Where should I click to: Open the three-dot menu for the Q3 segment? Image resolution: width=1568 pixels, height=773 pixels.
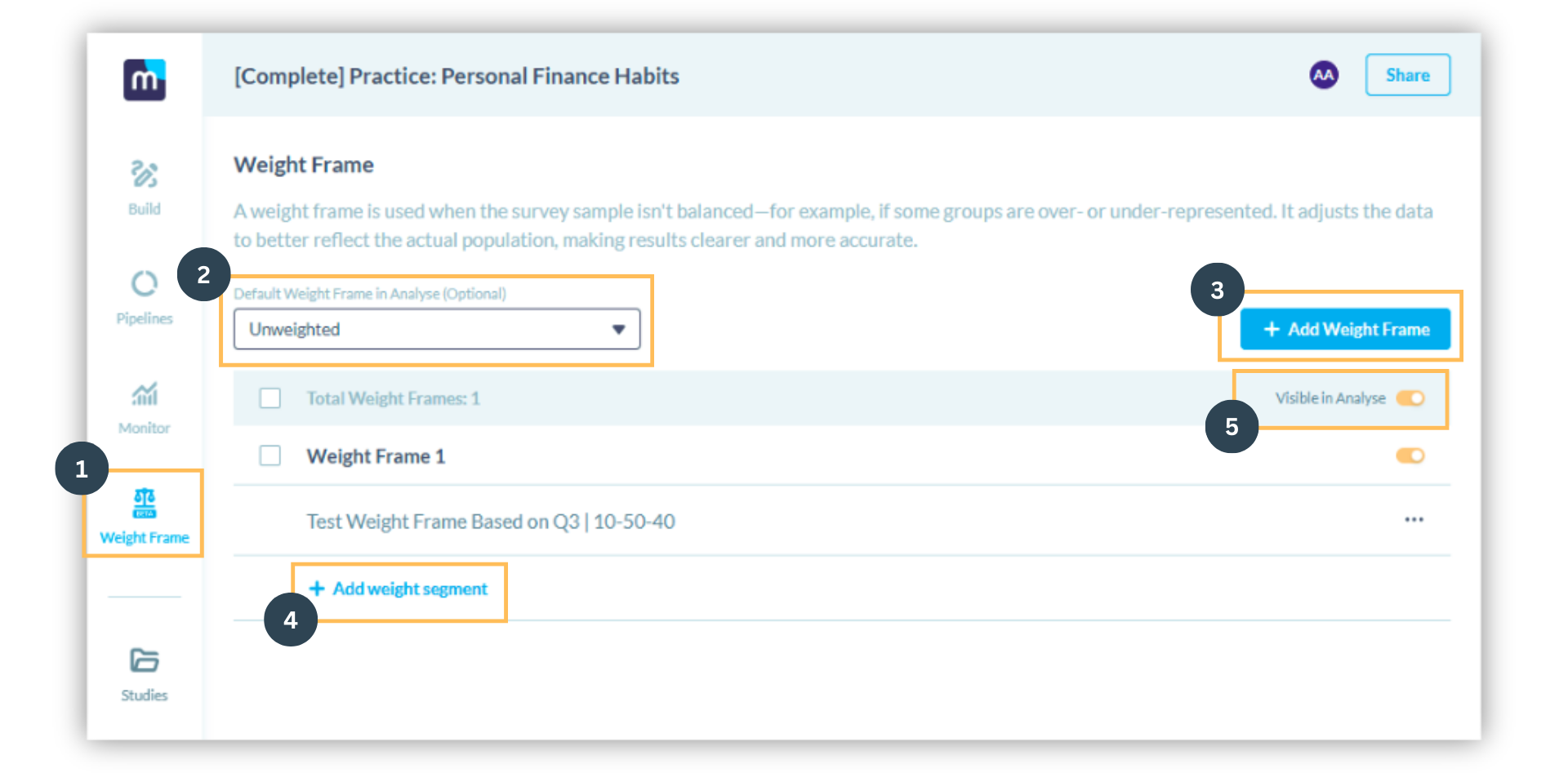coord(1414,520)
